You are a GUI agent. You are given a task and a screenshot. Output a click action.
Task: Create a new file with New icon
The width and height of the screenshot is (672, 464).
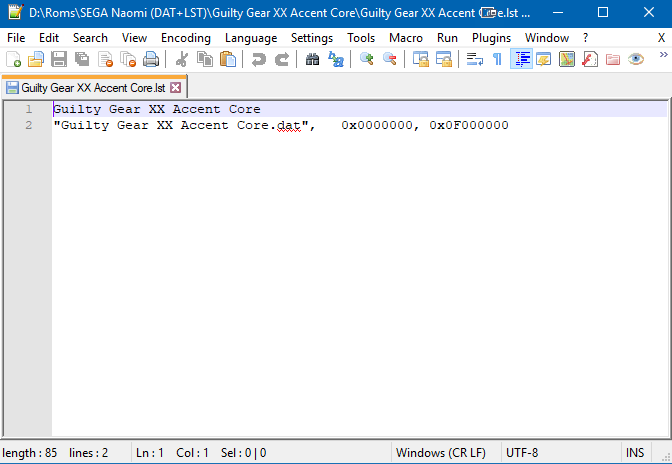point(13,59)
